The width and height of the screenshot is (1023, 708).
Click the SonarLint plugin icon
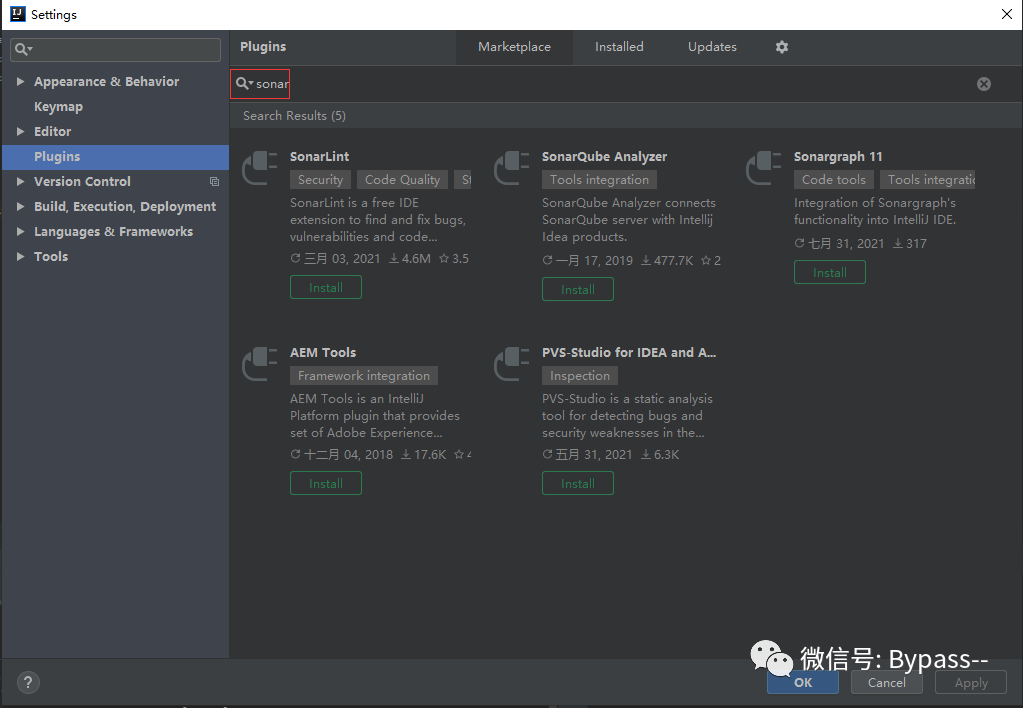pos(260,168)
